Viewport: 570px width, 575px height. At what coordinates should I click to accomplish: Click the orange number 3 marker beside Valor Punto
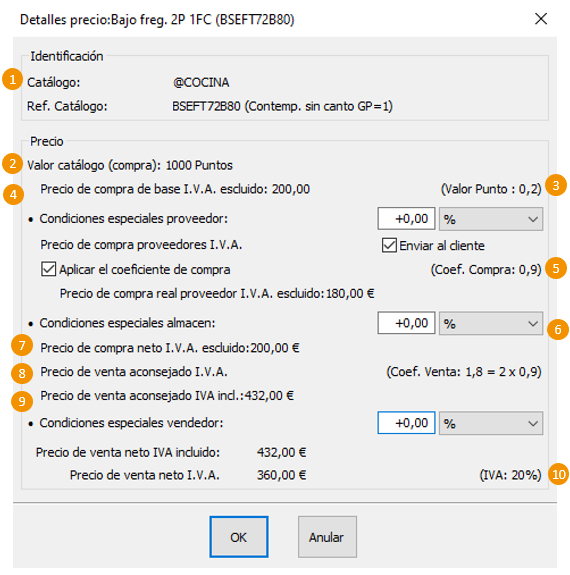556,186
